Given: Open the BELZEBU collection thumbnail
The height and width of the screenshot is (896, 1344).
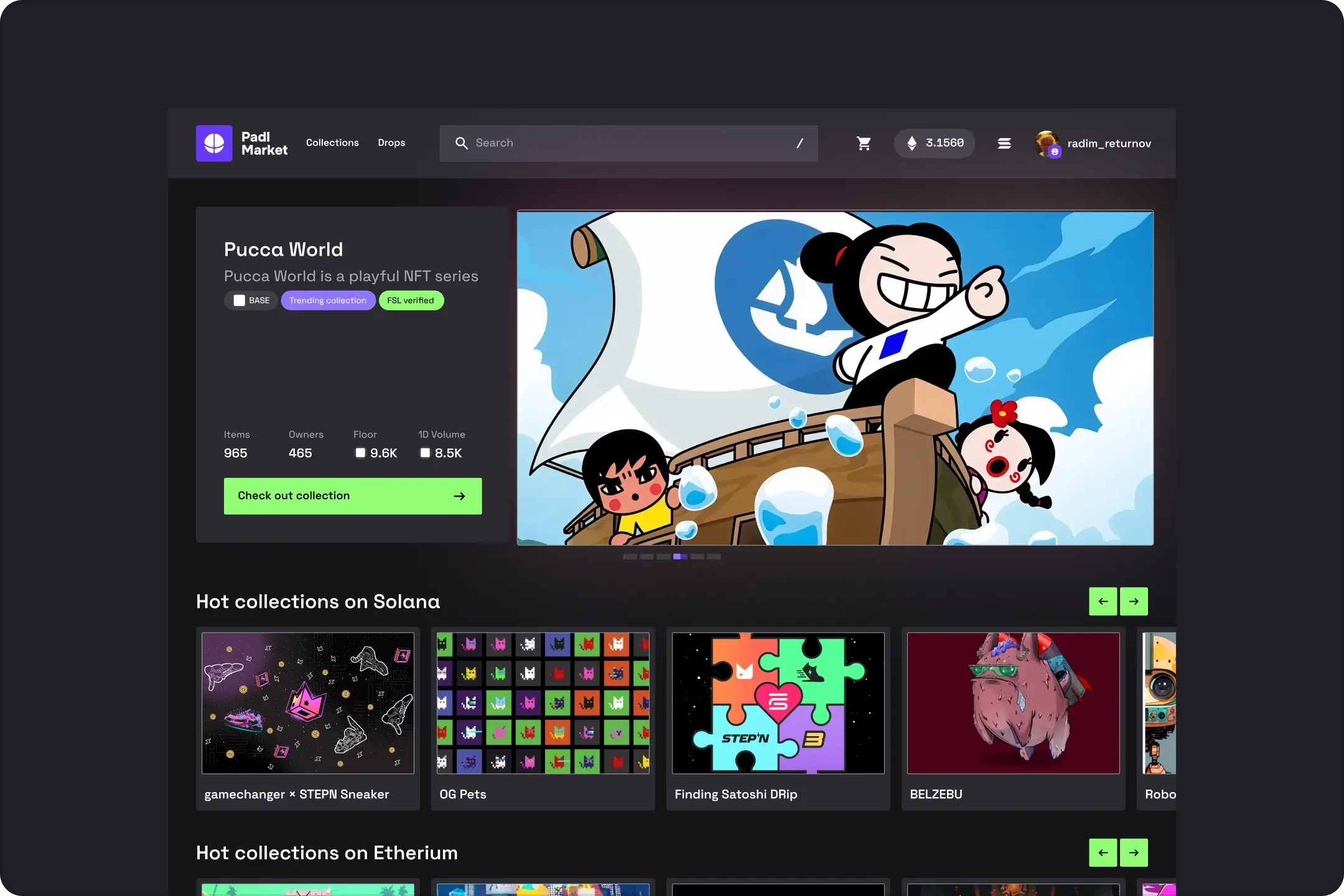Looking at the screenshot, I should (1013, 703).
